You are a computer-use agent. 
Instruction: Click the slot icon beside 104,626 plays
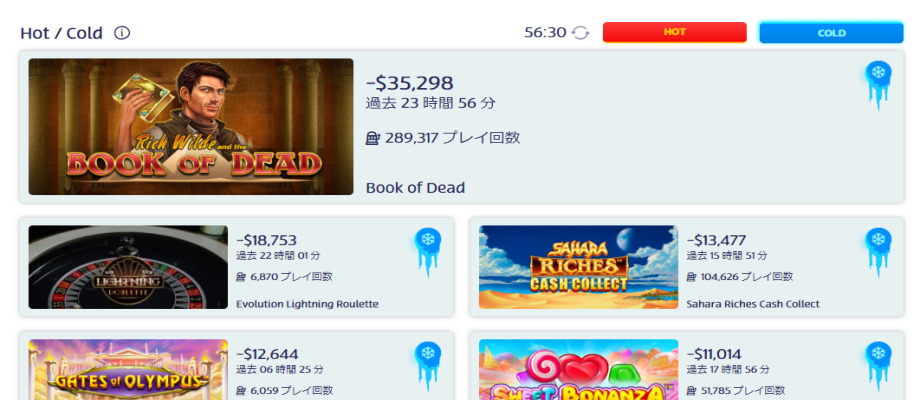(x=692, y=277)
